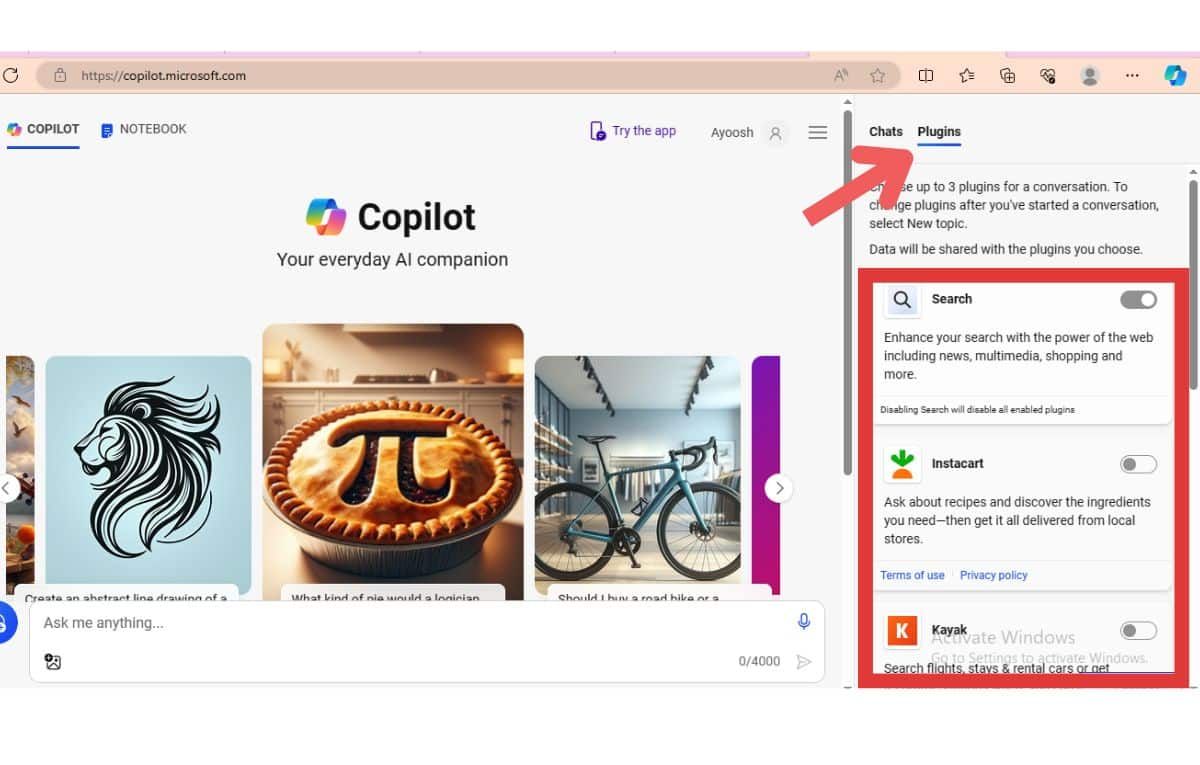Enable the Search plugin
The width and height of the screenshot is (1200, 765).
(x=1138, y=299)
